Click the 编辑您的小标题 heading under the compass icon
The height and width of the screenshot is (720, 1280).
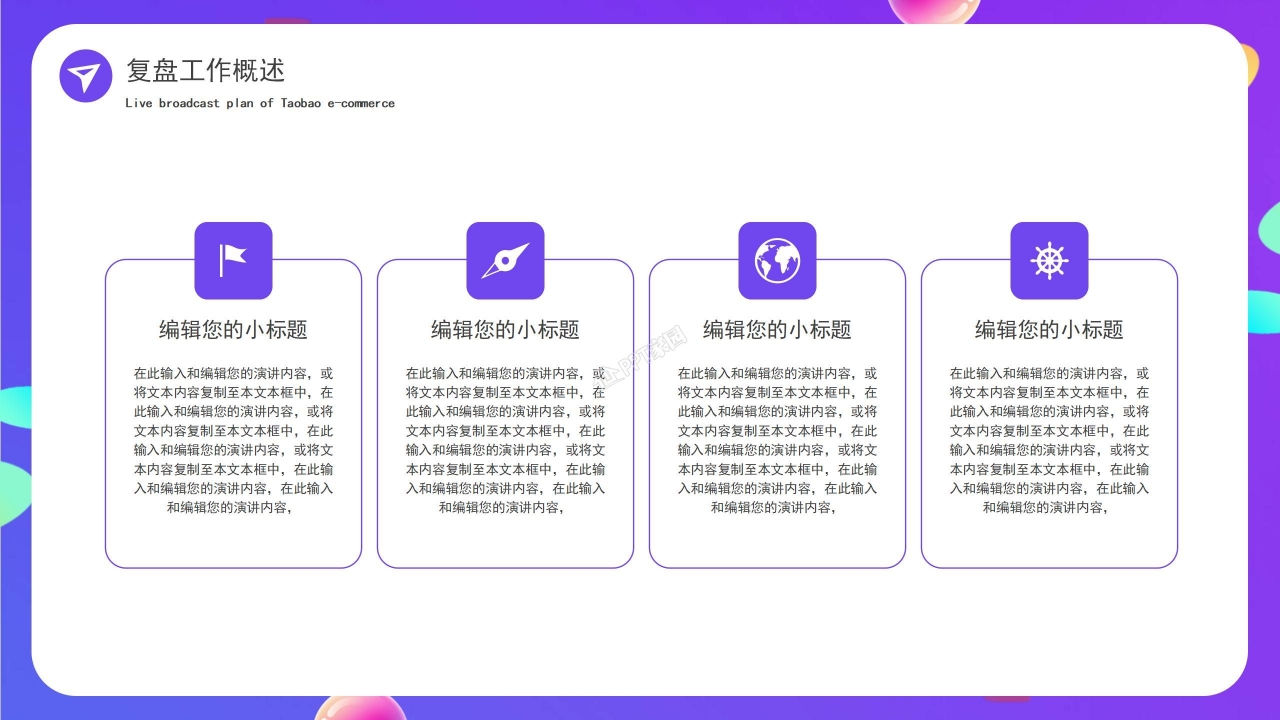[x=505, y=330]
